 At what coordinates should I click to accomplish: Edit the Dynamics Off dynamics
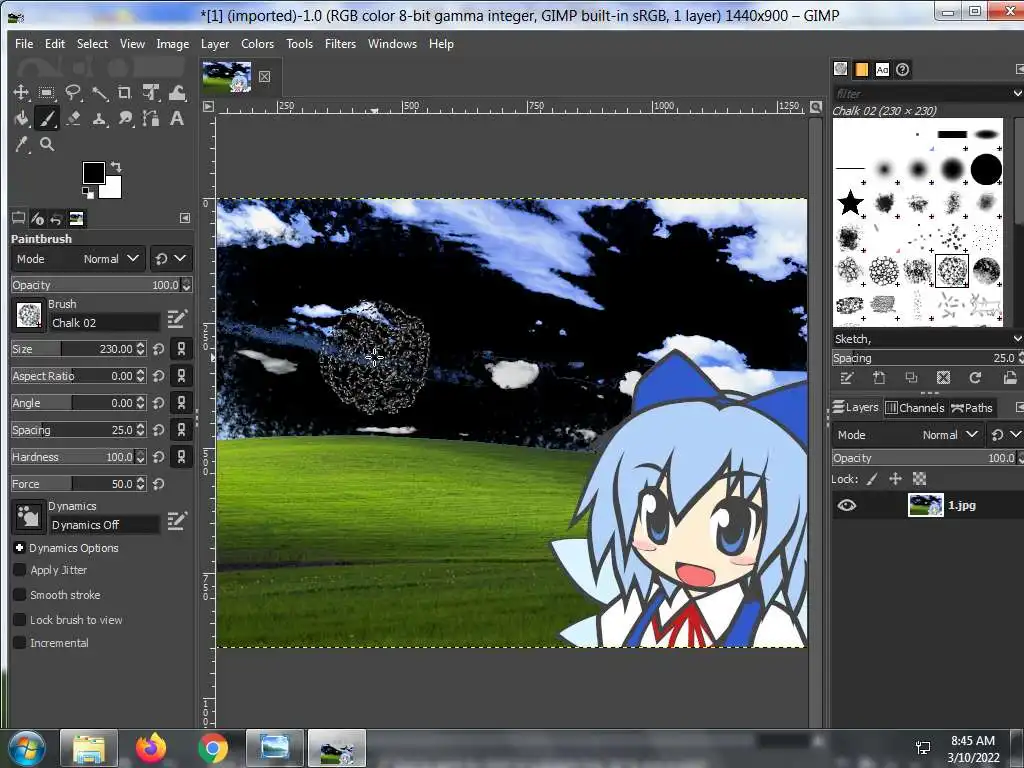tap(177, 520)
